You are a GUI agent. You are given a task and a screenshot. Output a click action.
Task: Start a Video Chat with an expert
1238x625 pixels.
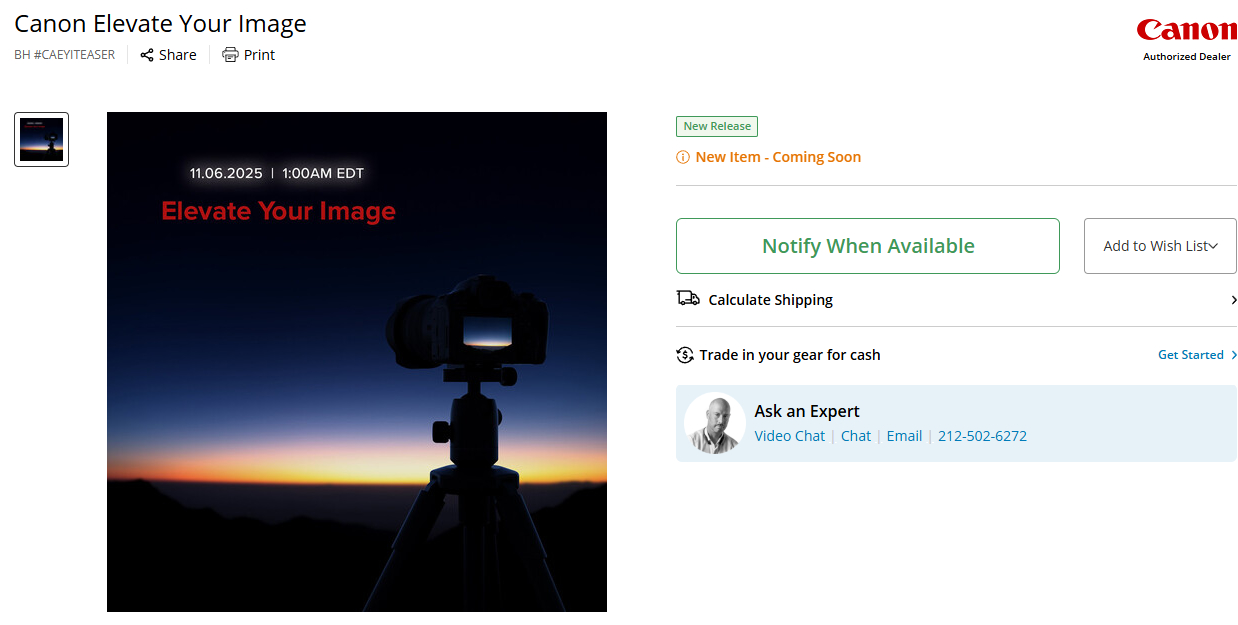point(789,436)
